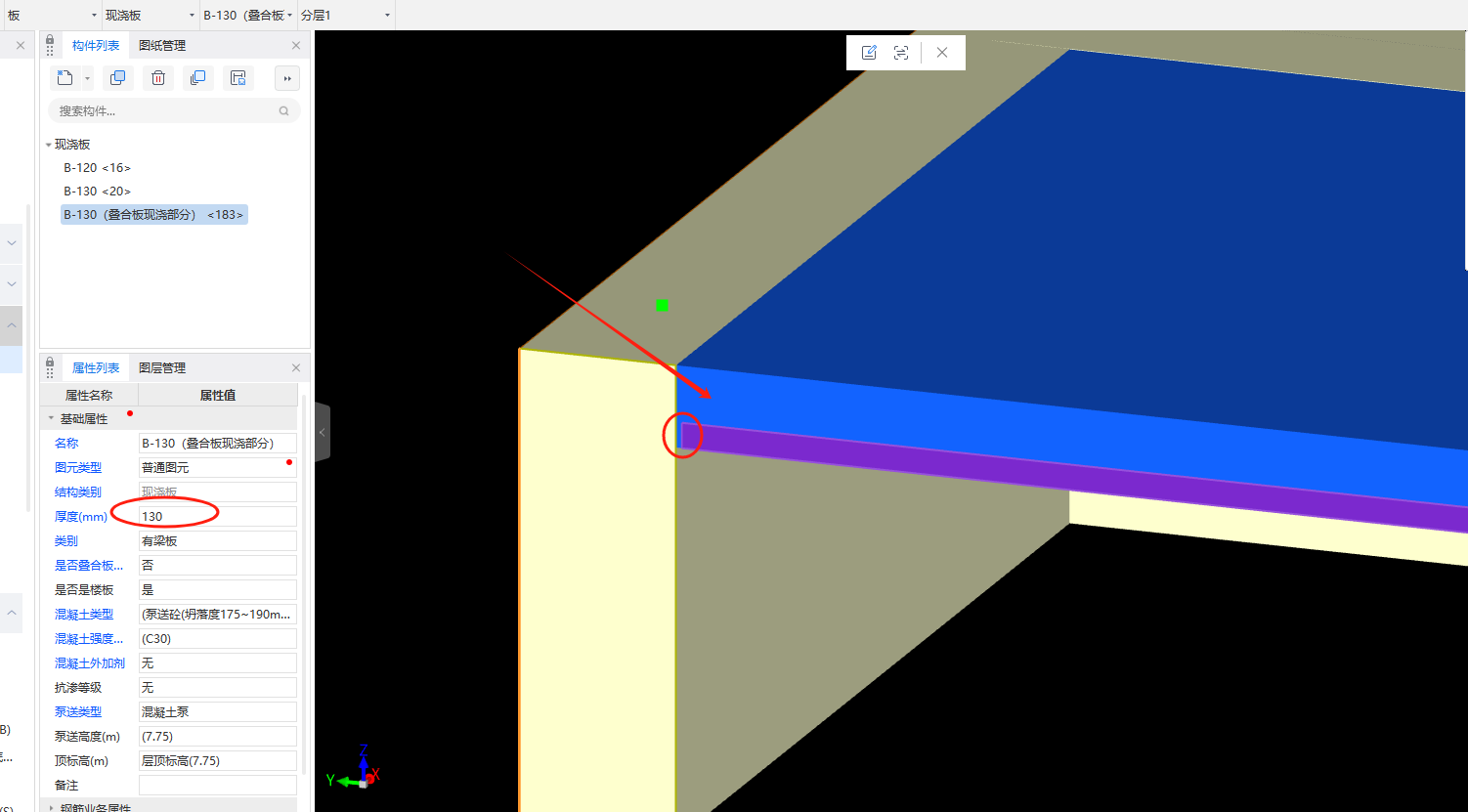Click the 图元类型 value 普通图元
Viewport: 1468px width, 812px height.
coord(218,468)
